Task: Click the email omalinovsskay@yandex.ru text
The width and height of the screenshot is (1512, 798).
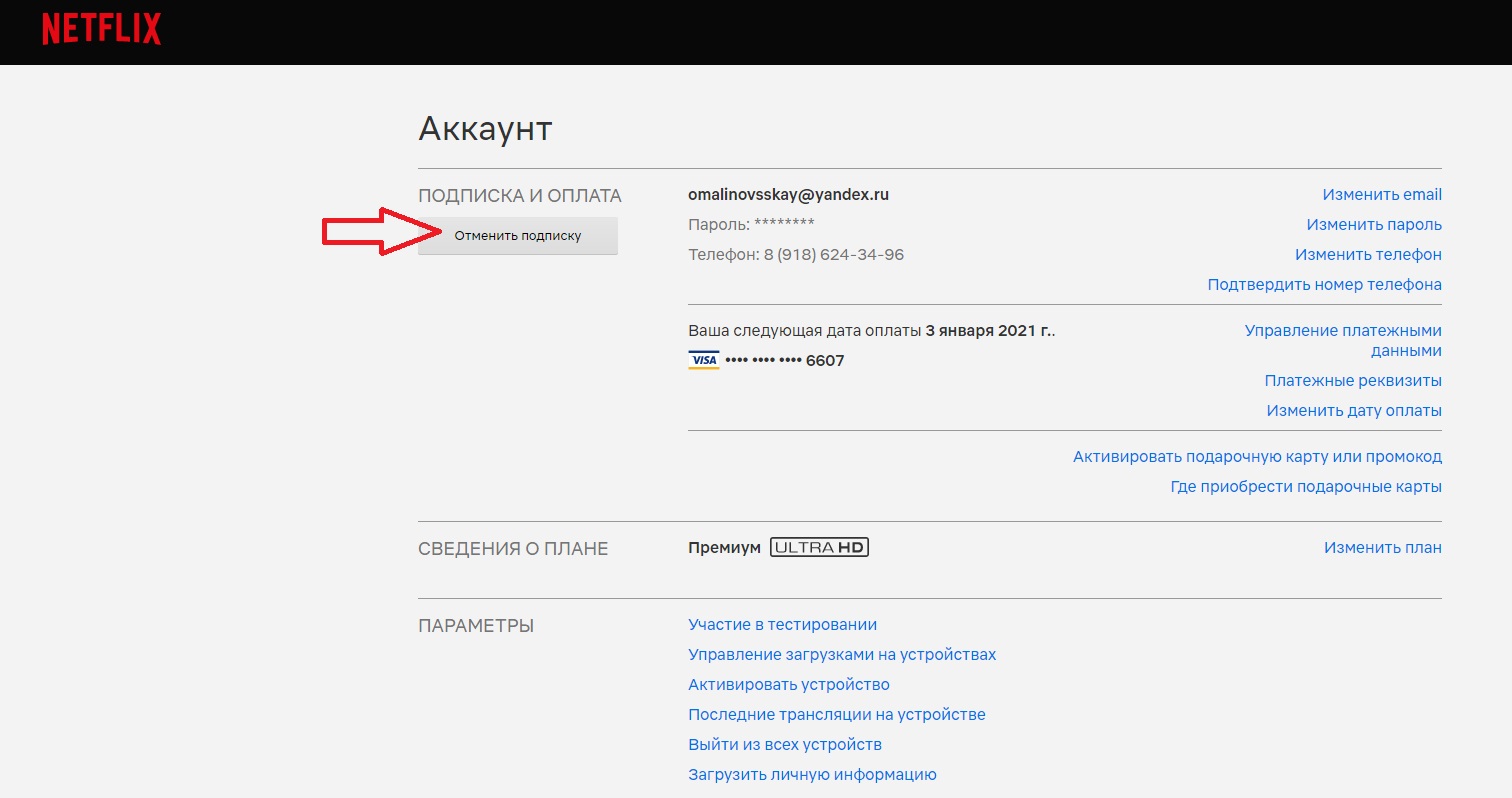Action: click(x=788, y=195)
